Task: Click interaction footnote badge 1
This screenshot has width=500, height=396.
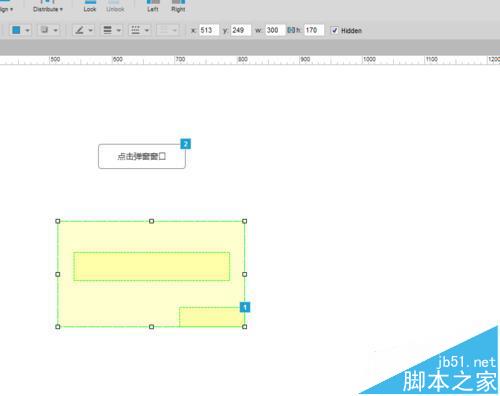Action: tap(245, 307)
